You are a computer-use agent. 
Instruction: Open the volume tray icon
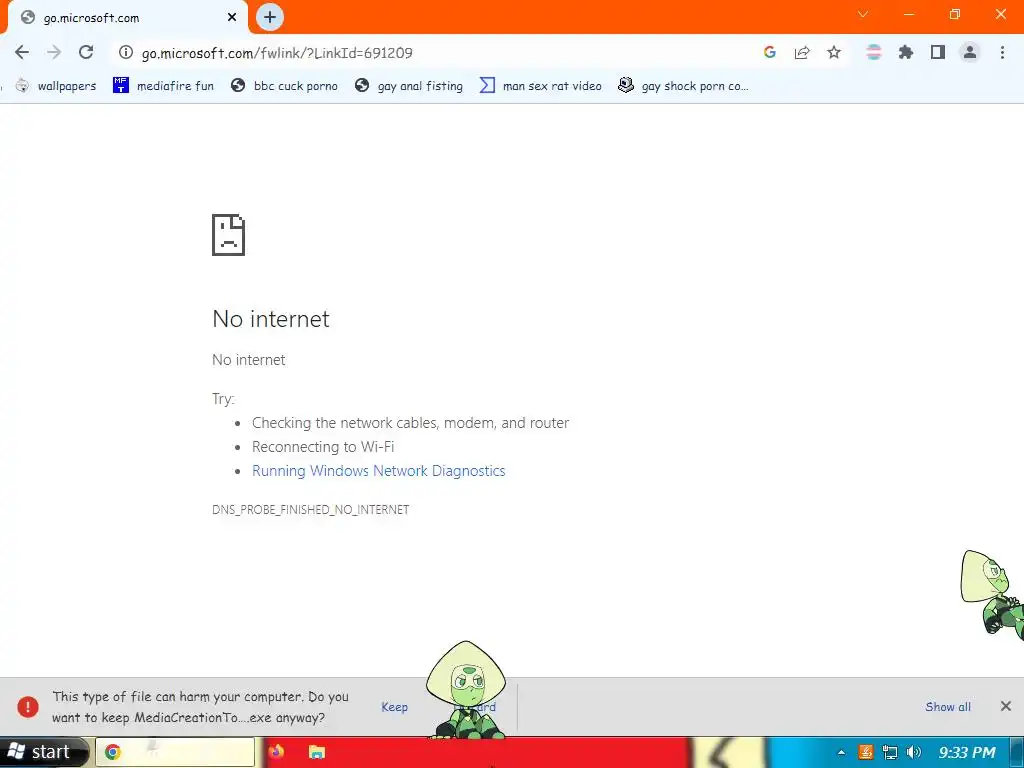click(x=914, y=752)
